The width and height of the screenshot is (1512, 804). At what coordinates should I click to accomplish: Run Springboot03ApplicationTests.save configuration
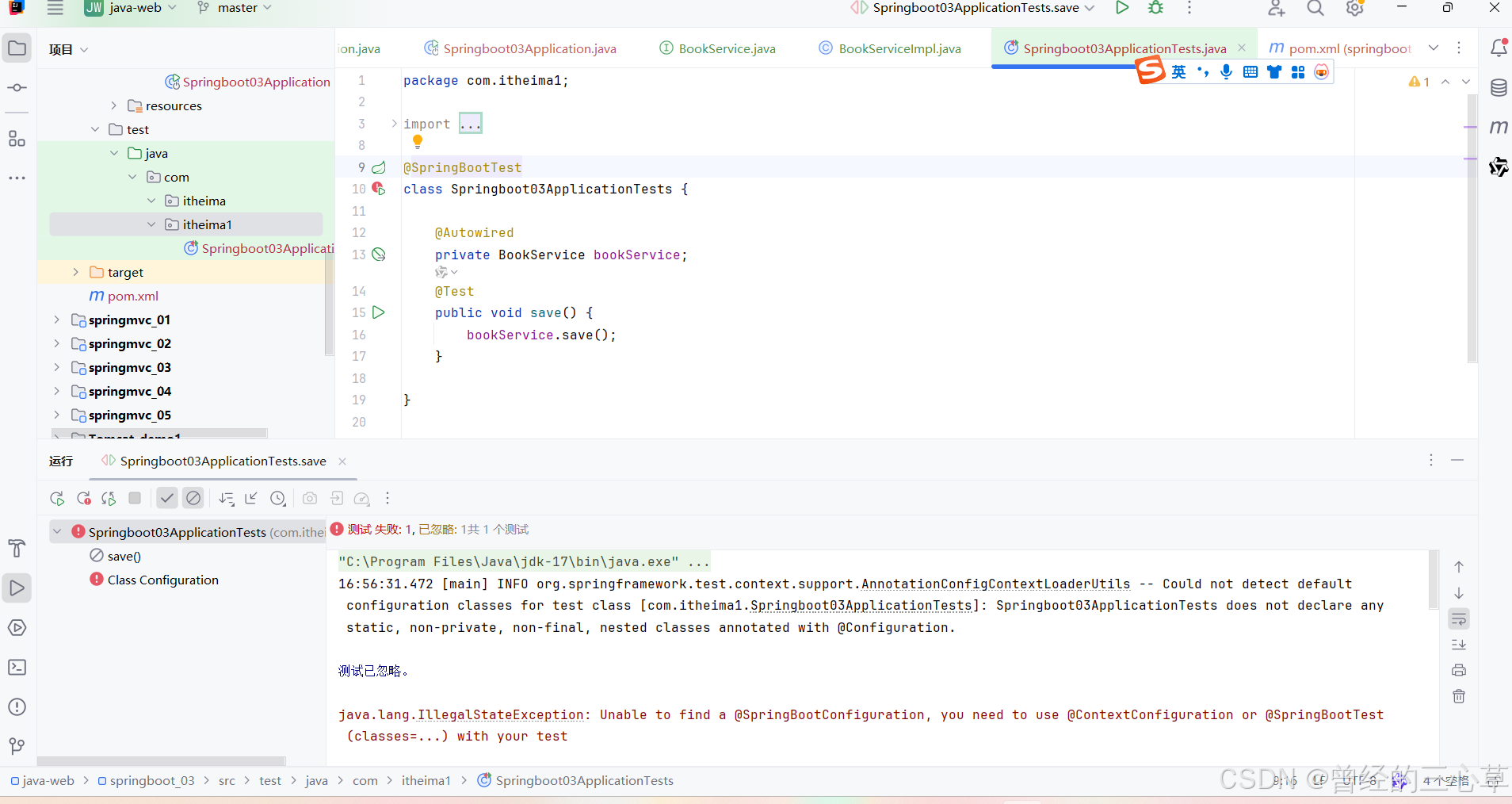coord(1122,8)
